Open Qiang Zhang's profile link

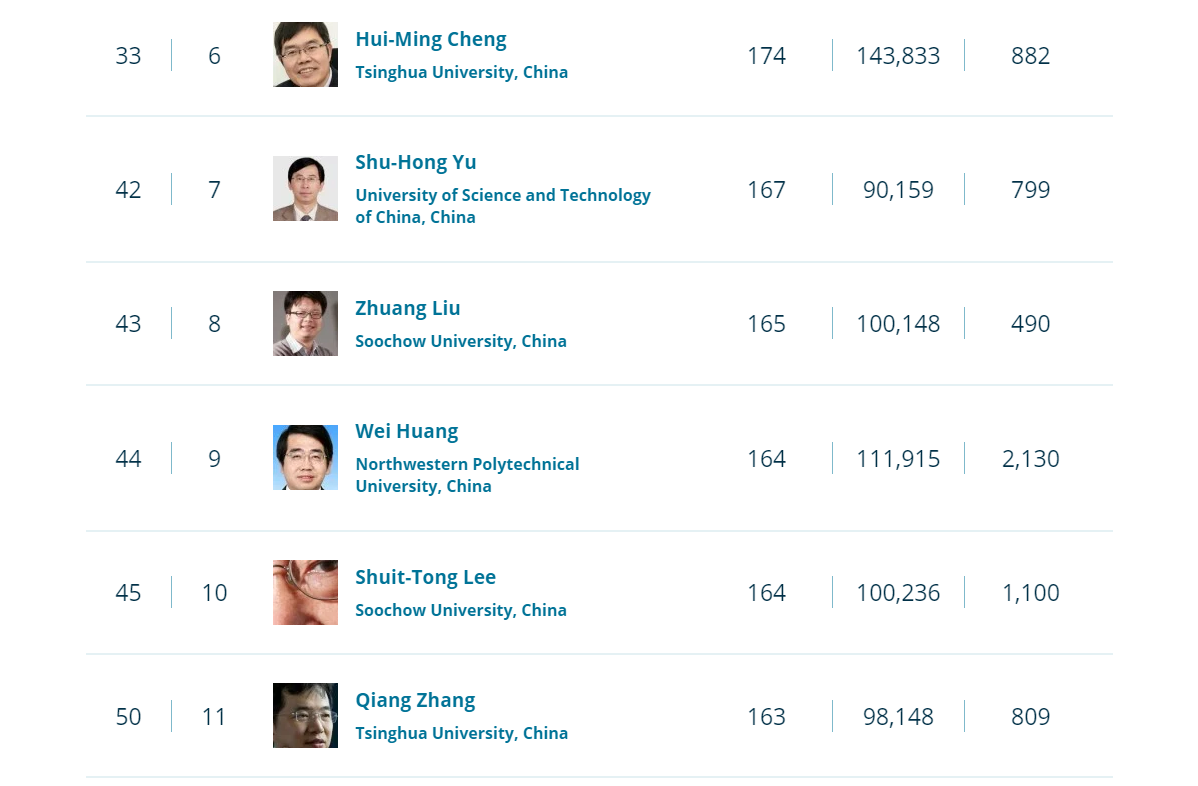[x=415, y=700]
